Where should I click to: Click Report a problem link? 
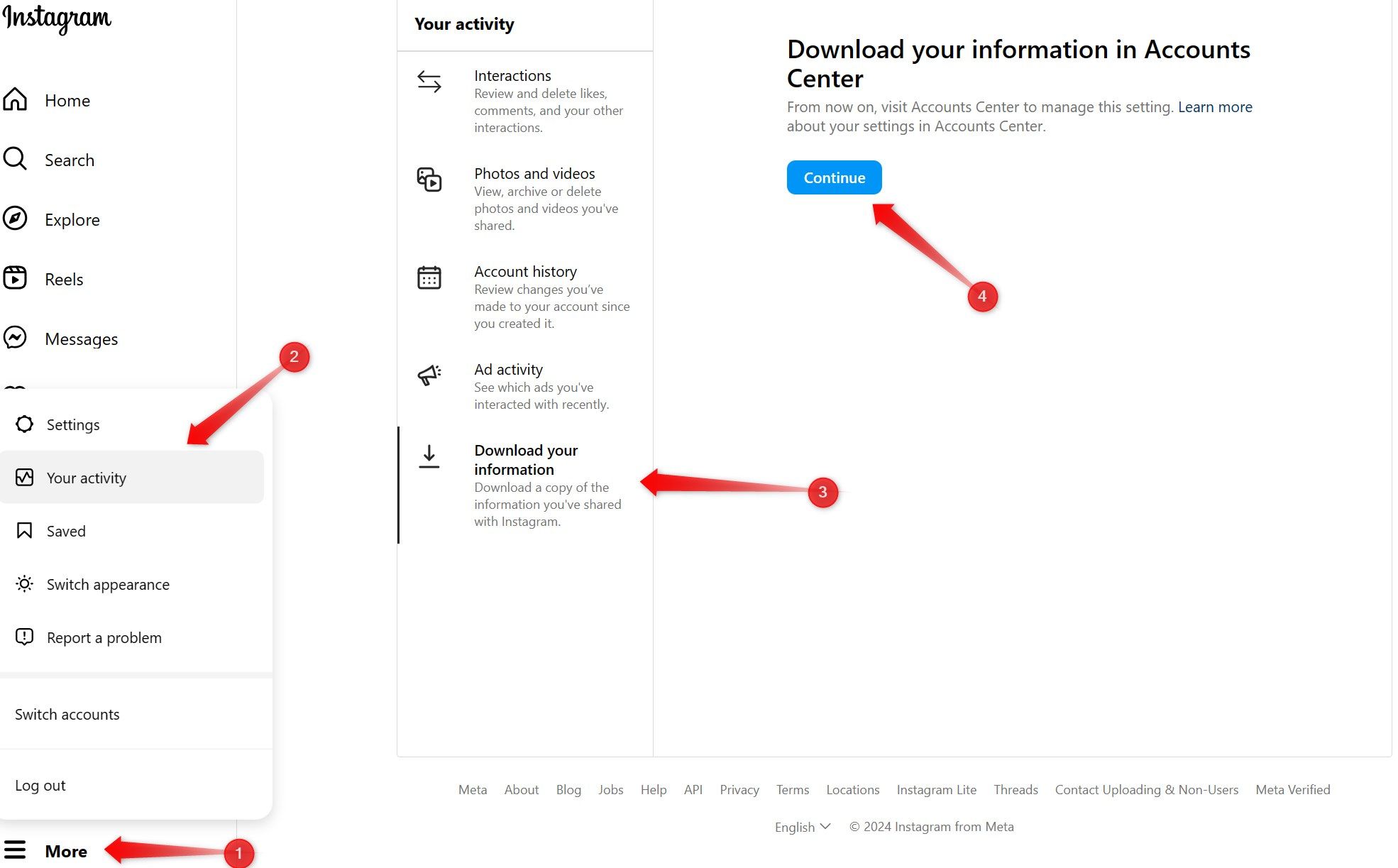coord(104,637)
